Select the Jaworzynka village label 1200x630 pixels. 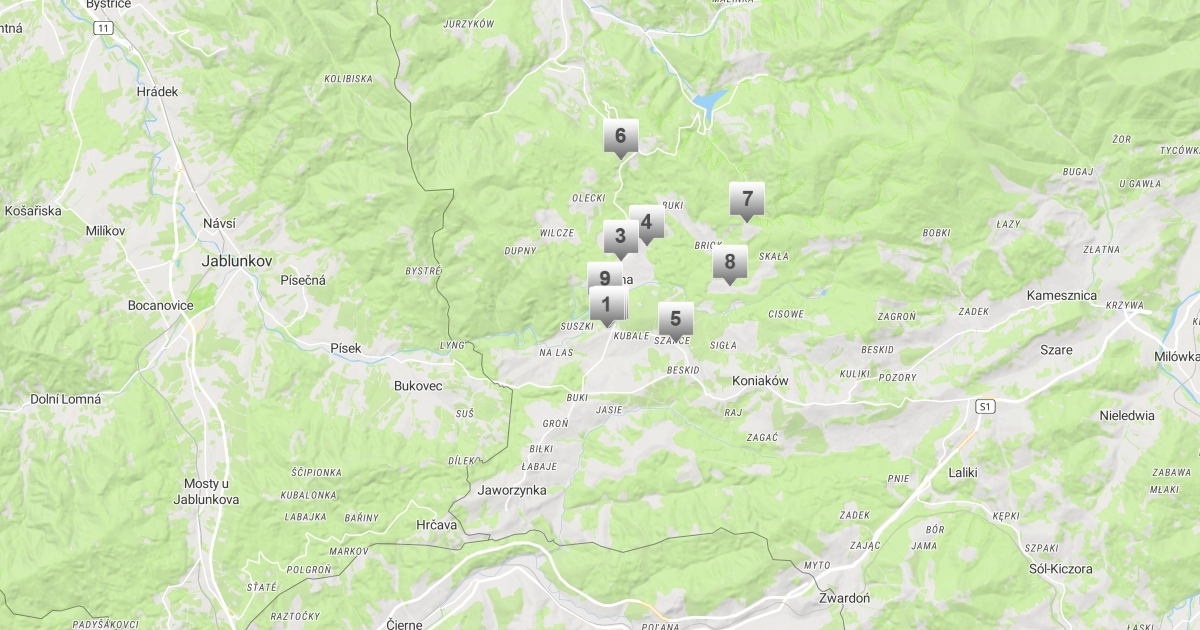pos(512,491)
